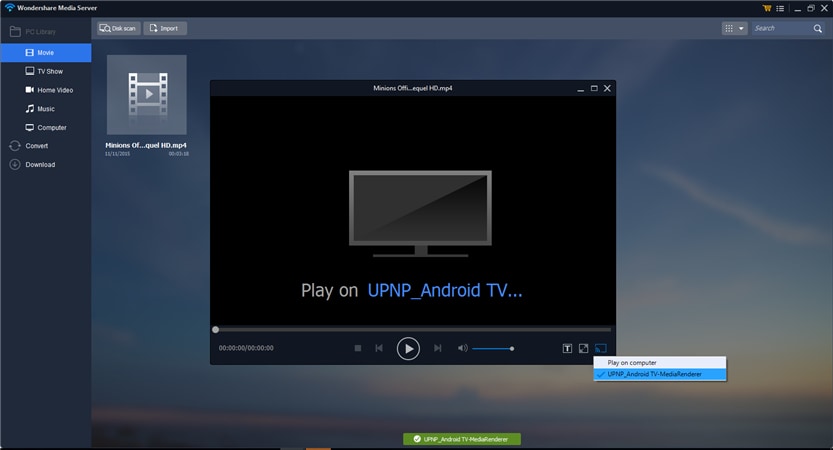Close the video player window
This screenshot has height=450, width=833.
(607, 88)
